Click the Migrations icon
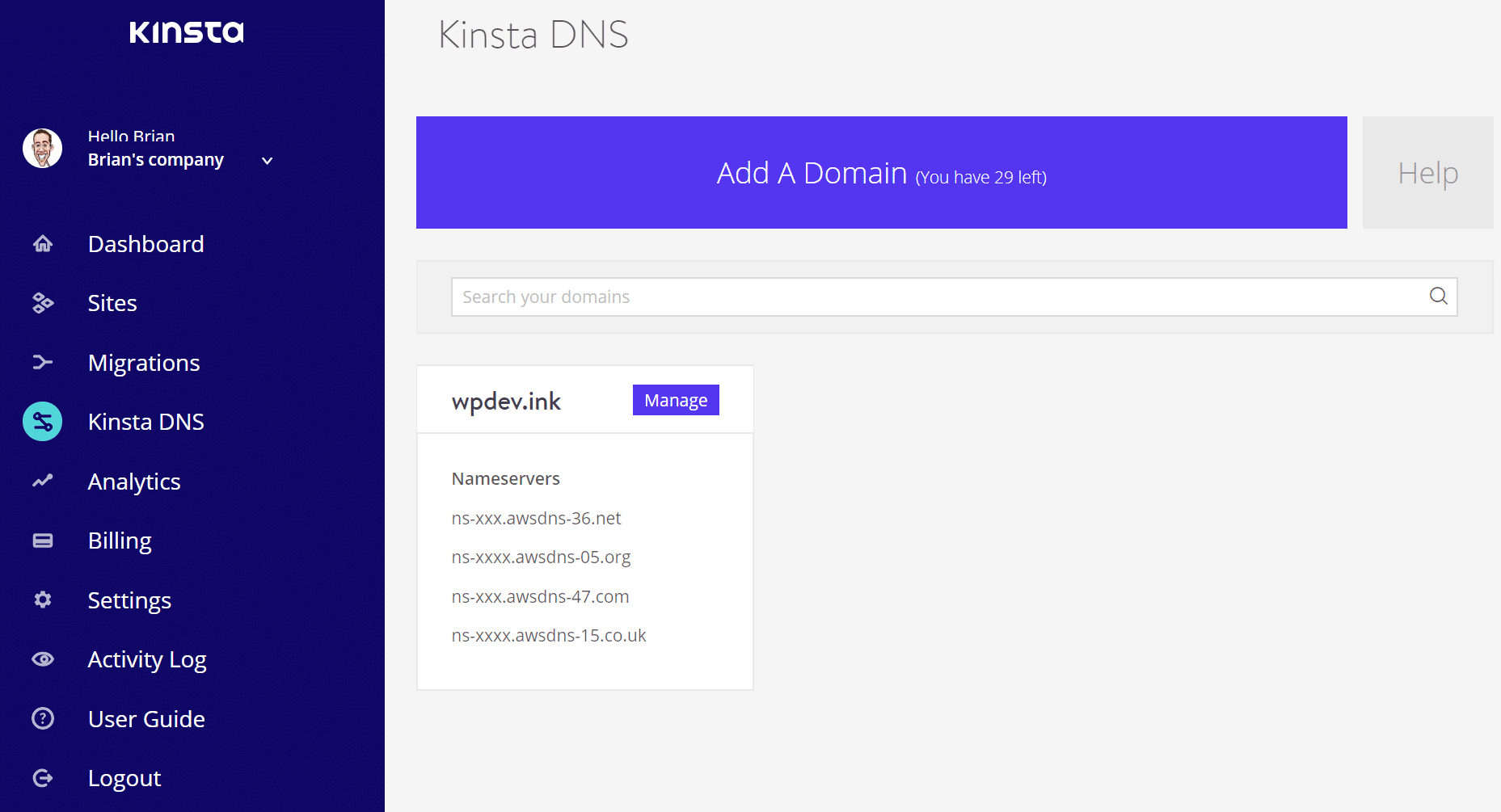Screen dimensions: 1501x812 (42, 362)
